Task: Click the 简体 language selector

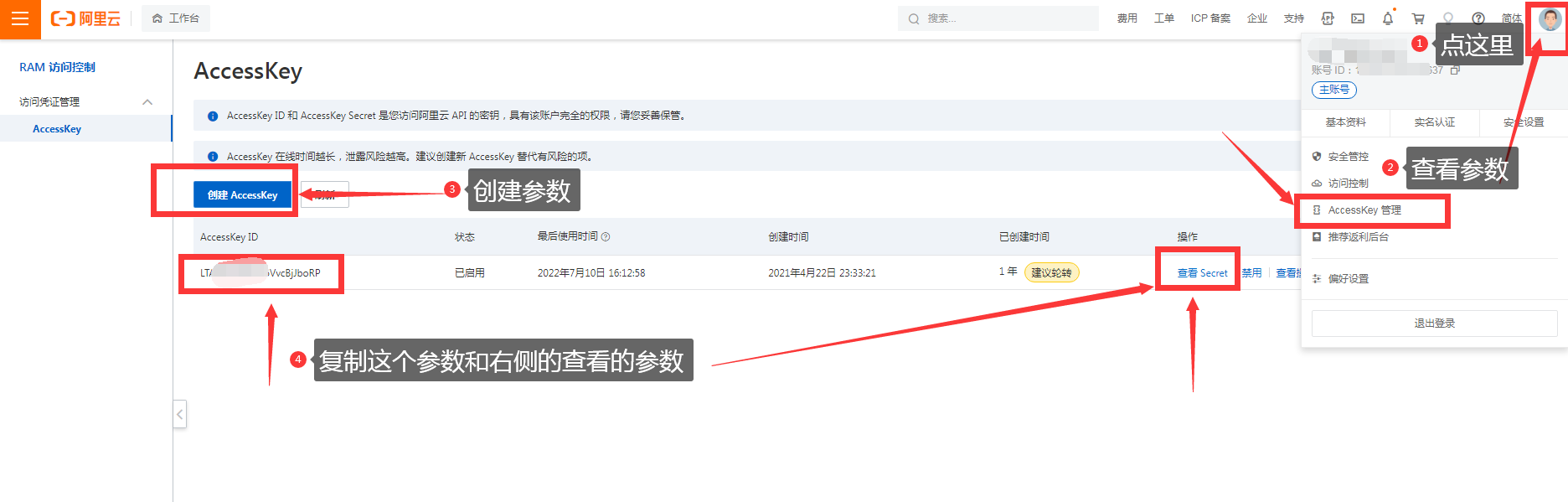Action: click(x=1512, y=18)
